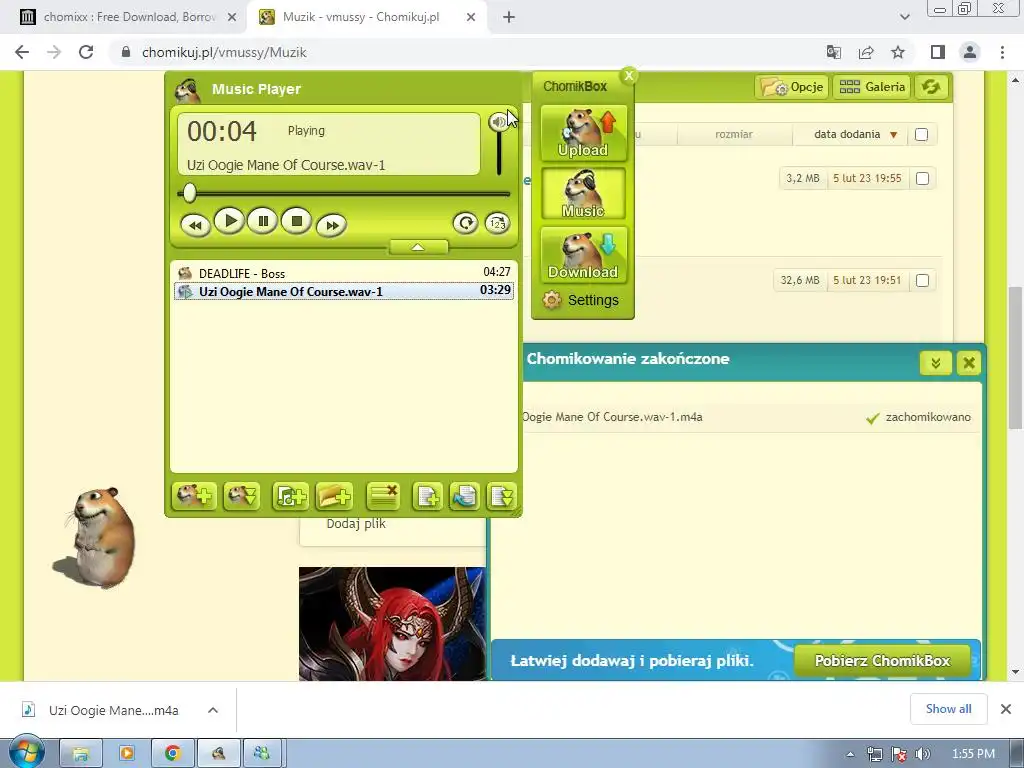Pause the currently playing track

point(263,221)
